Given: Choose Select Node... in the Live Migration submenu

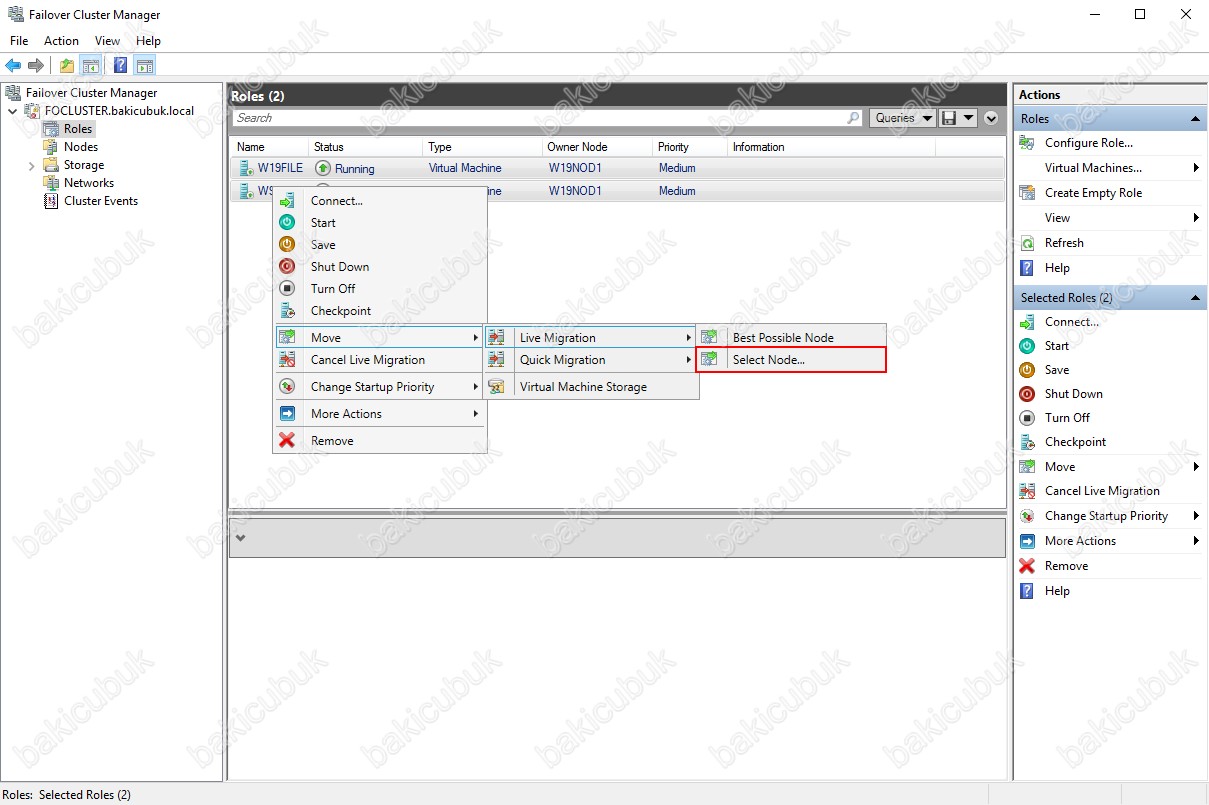Looking at the screenshot, I should 791,360.
